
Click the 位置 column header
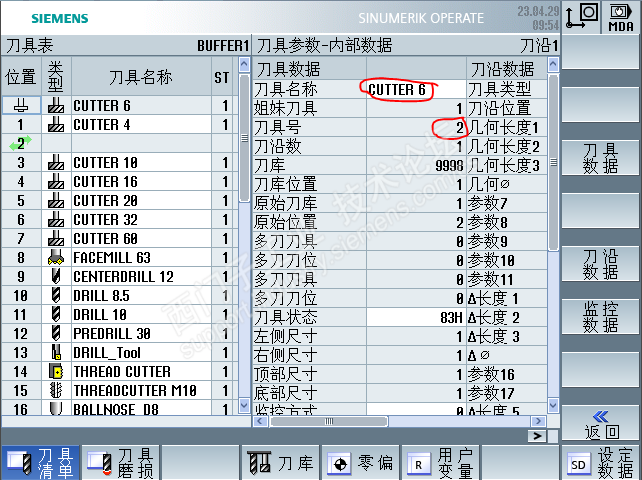[21, 77]
